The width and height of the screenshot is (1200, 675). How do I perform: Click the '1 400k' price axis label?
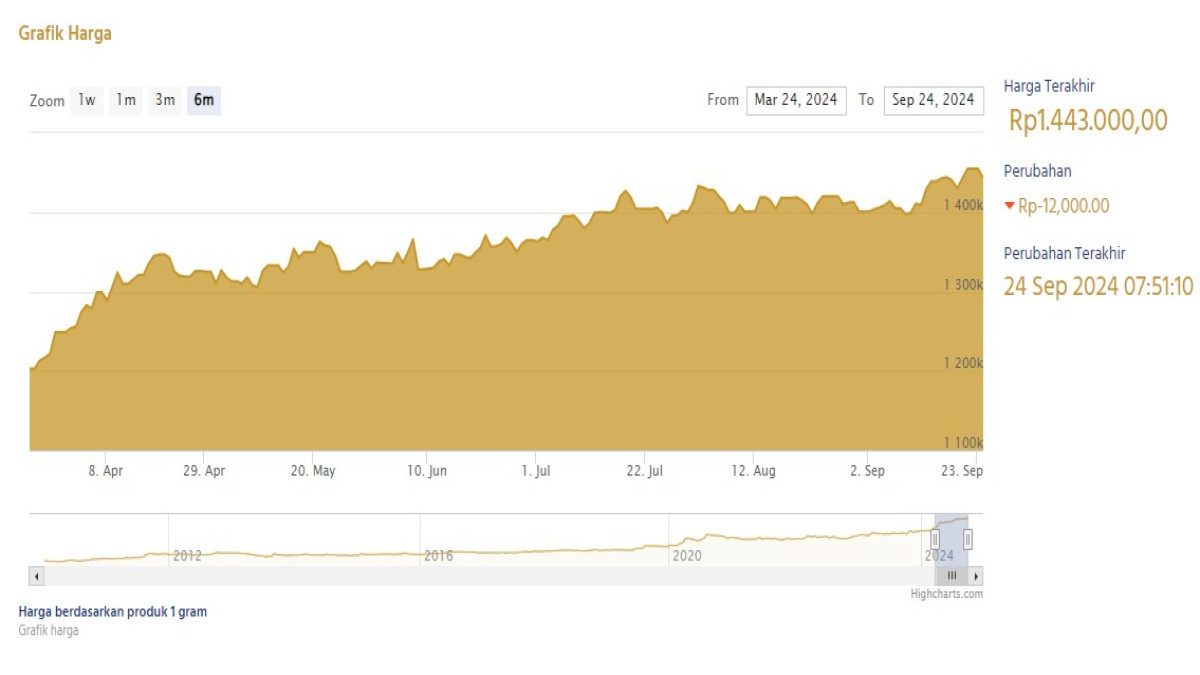point(963,205)
